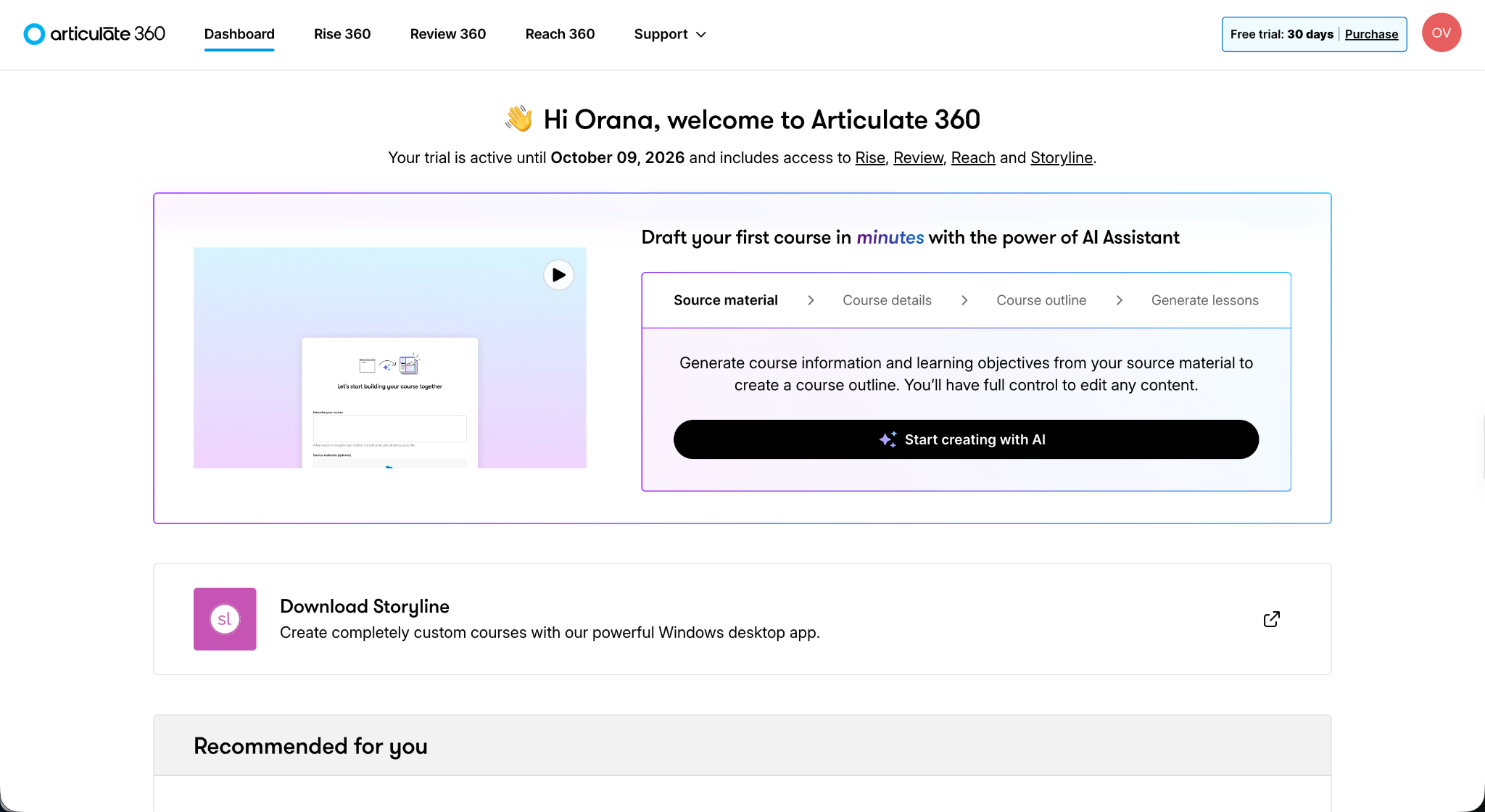1485x812 pixels.
Task: Open the OV user avatar menu
Action: click(1441, 33)
